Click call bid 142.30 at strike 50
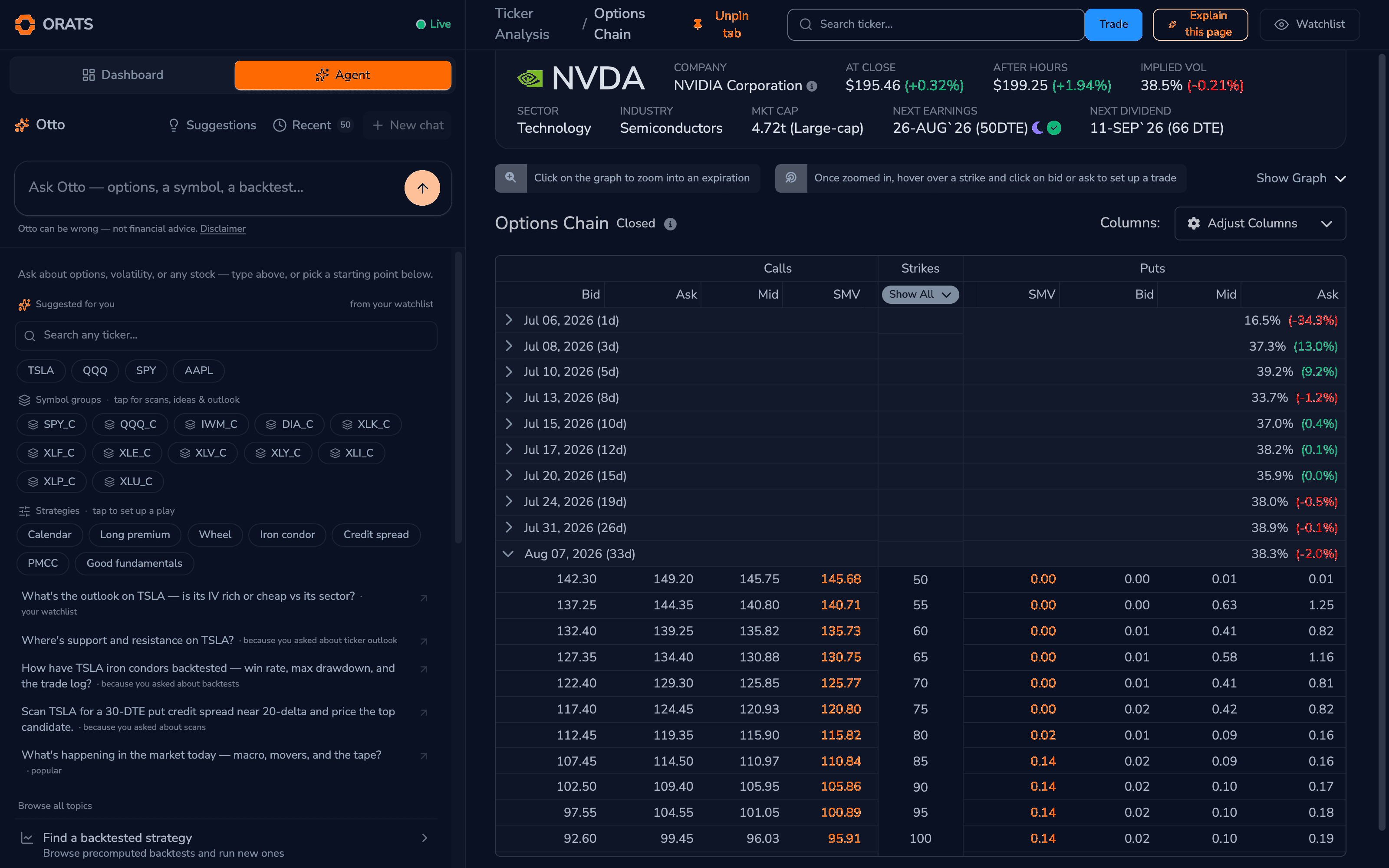Image resolution: width=1389 pixels, height=868 pixels. [x=576, y=579]
